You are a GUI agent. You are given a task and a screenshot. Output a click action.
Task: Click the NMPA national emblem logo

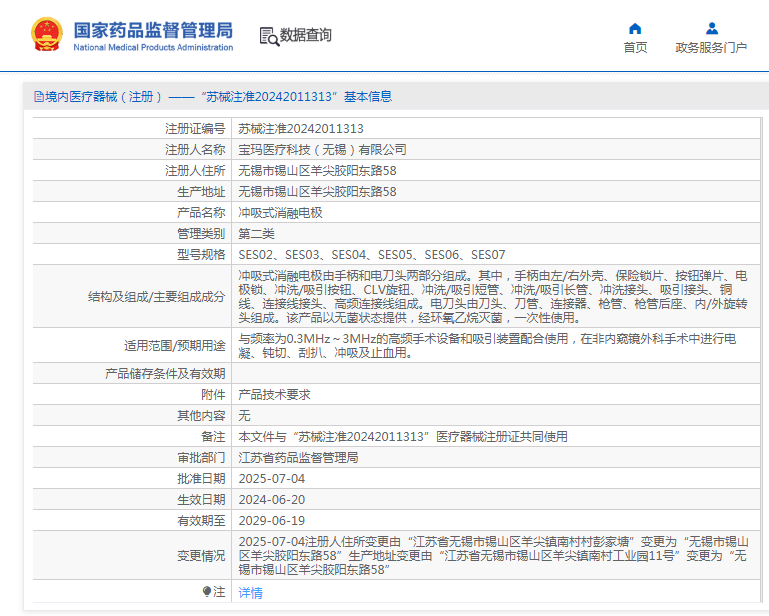tap(47, 34)
